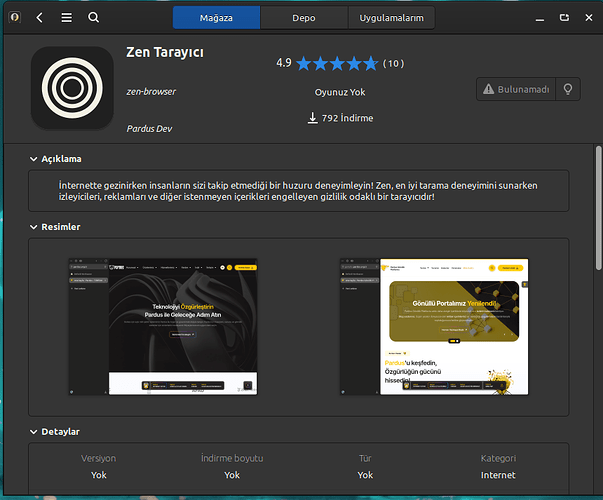The height and width of the screenshot is (500, 603).
Task: Collapse the Açıklama section
Action: point(33,159)
